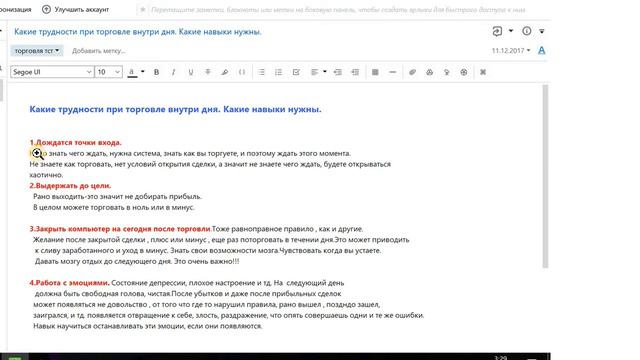Insert a checkbox in the note
The image size is (640, 360).
(x=296, y=72)
